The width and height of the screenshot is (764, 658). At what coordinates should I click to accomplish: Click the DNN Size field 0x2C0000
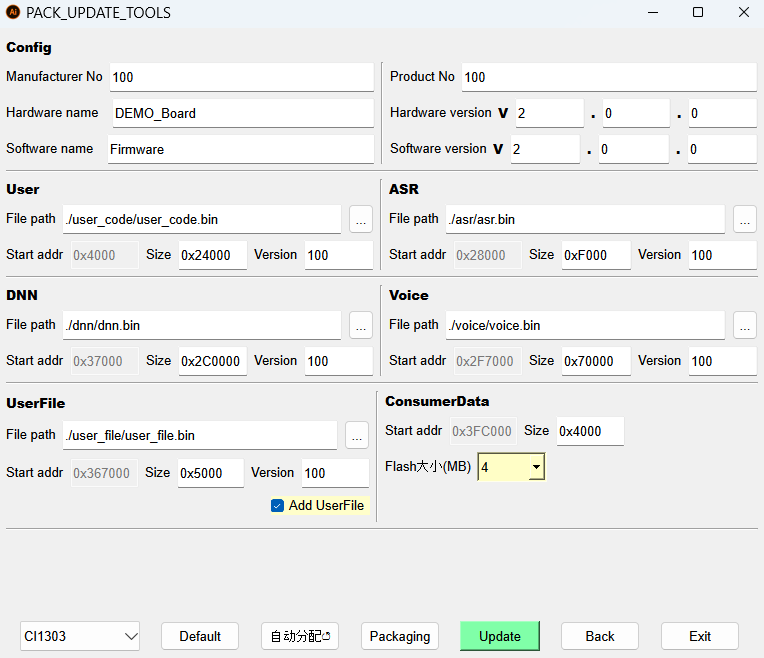pos(212,361)
